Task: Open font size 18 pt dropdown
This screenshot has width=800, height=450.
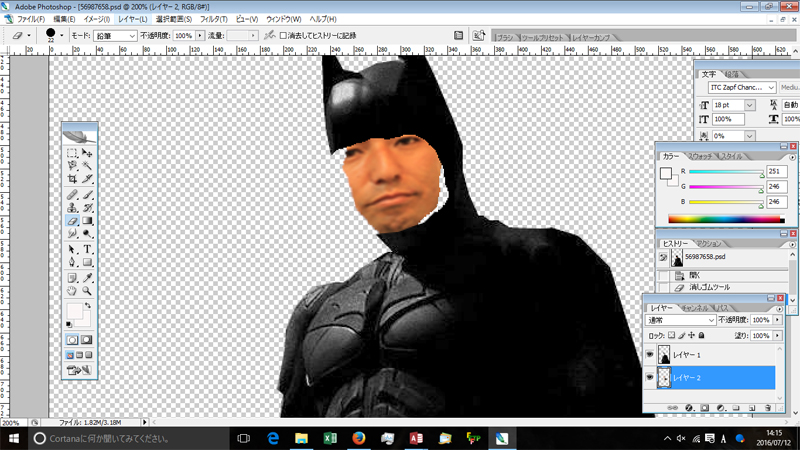Action: pos(749,105)
